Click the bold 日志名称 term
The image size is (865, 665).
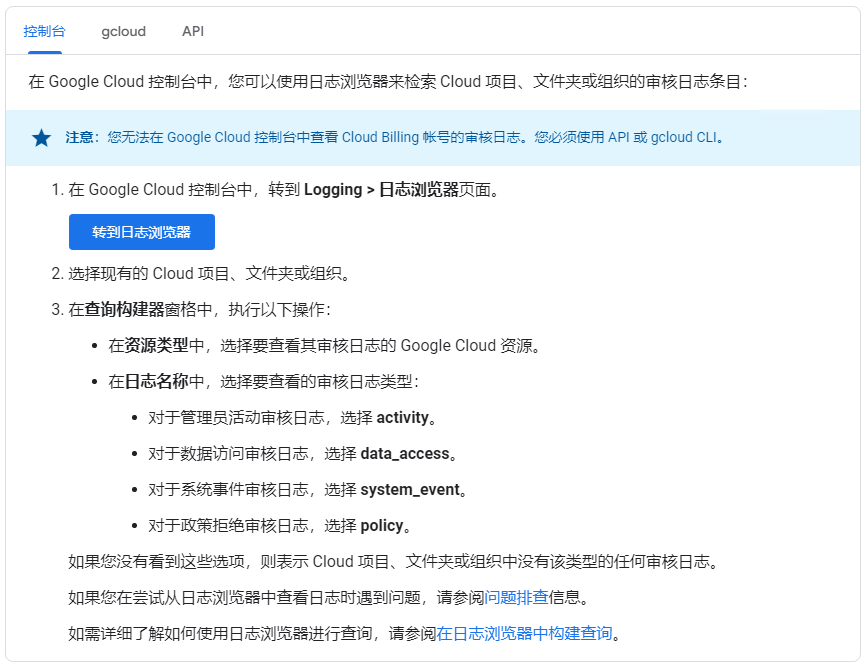pos(156,382)
